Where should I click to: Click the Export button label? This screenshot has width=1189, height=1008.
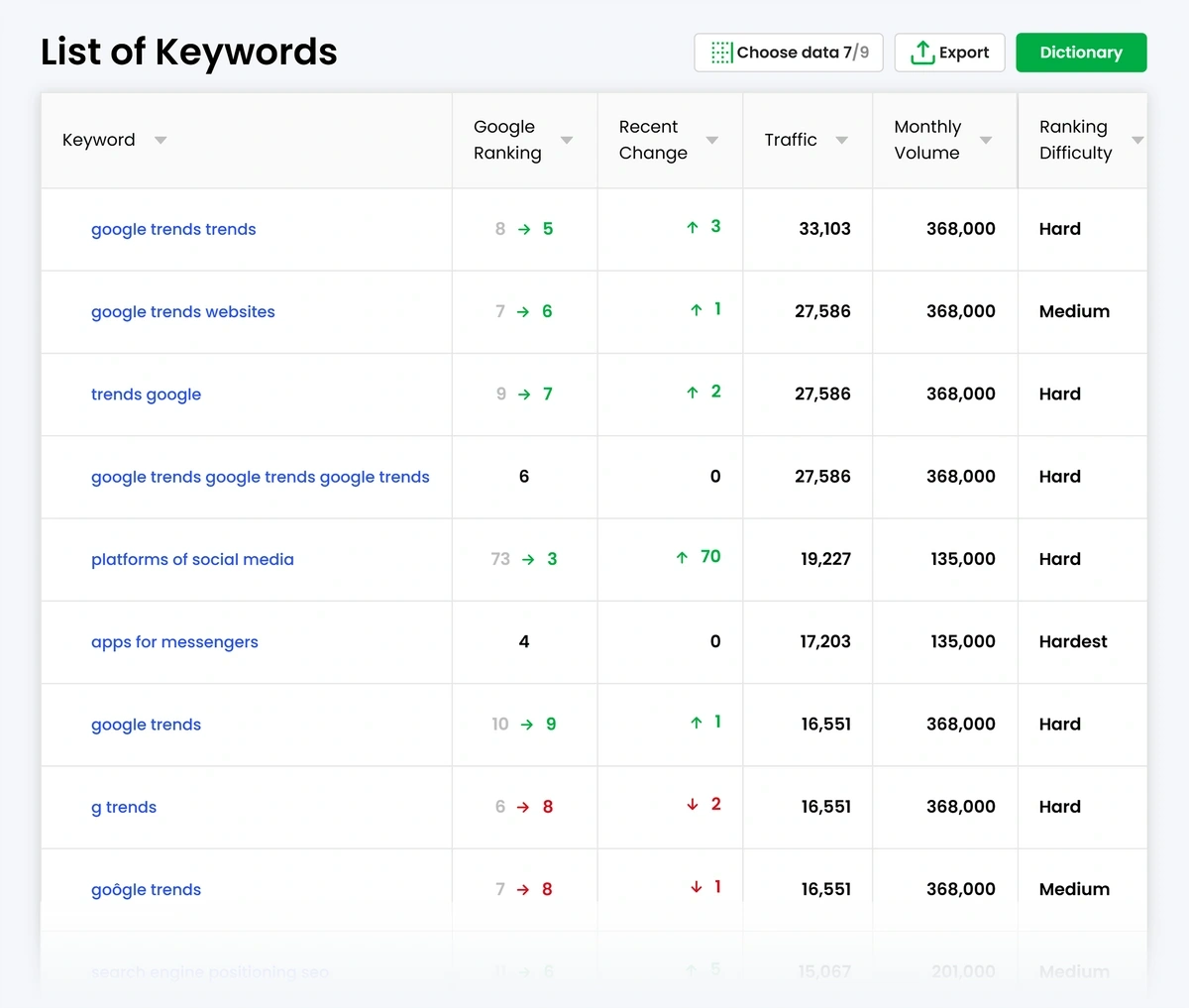click(x=964, y=53)
